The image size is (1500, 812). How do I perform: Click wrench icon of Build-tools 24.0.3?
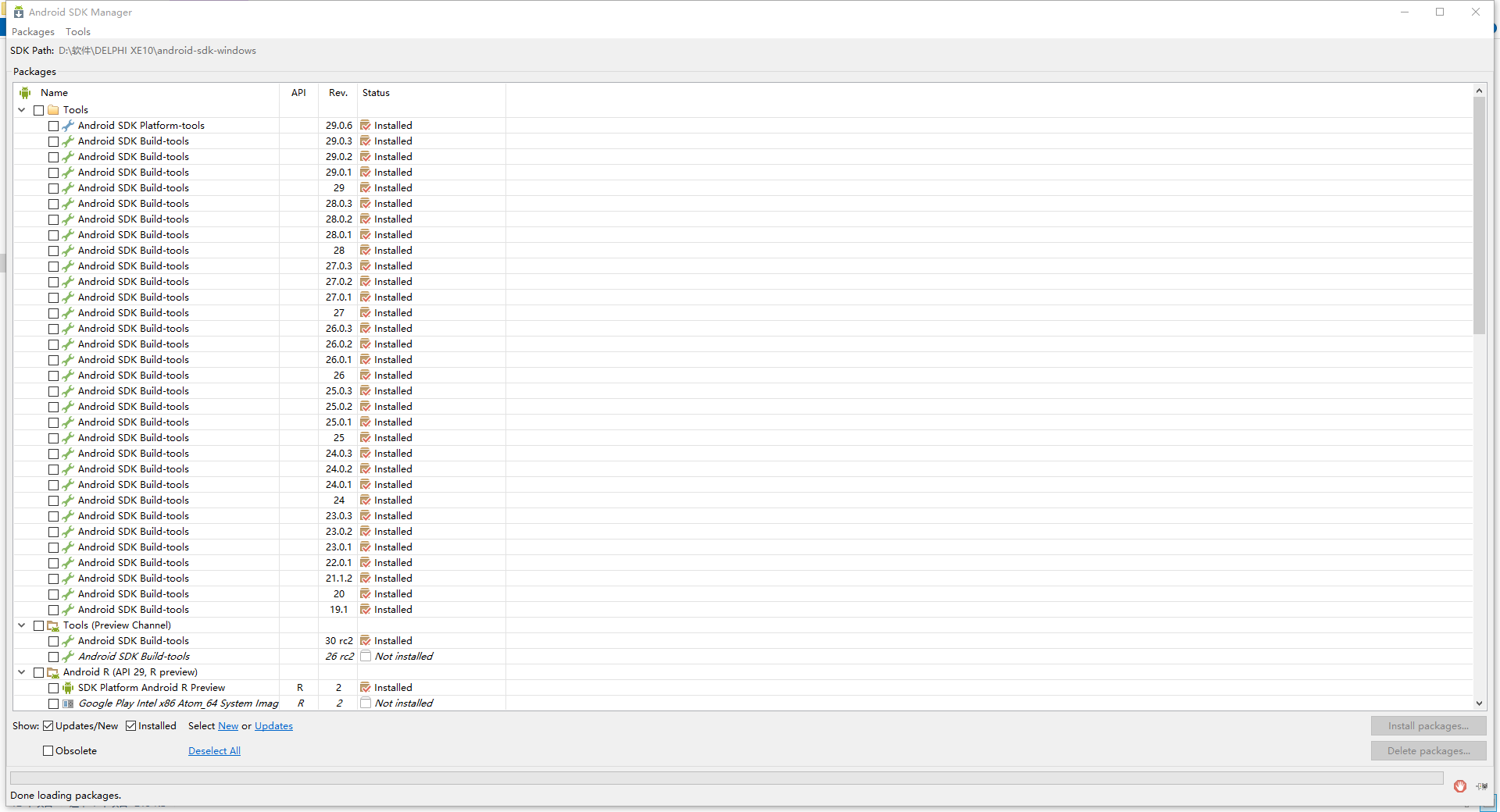click(68, 454)
